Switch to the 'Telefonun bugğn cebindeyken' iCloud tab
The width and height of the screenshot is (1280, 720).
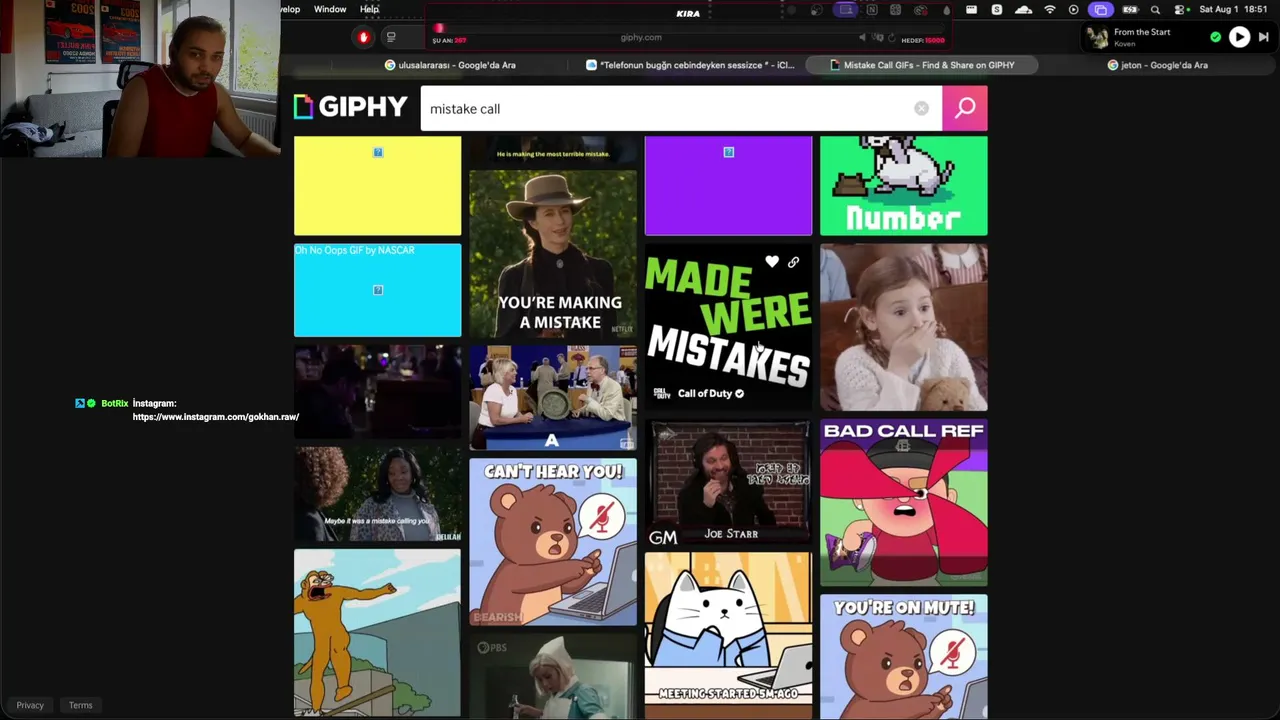[690, 65]
